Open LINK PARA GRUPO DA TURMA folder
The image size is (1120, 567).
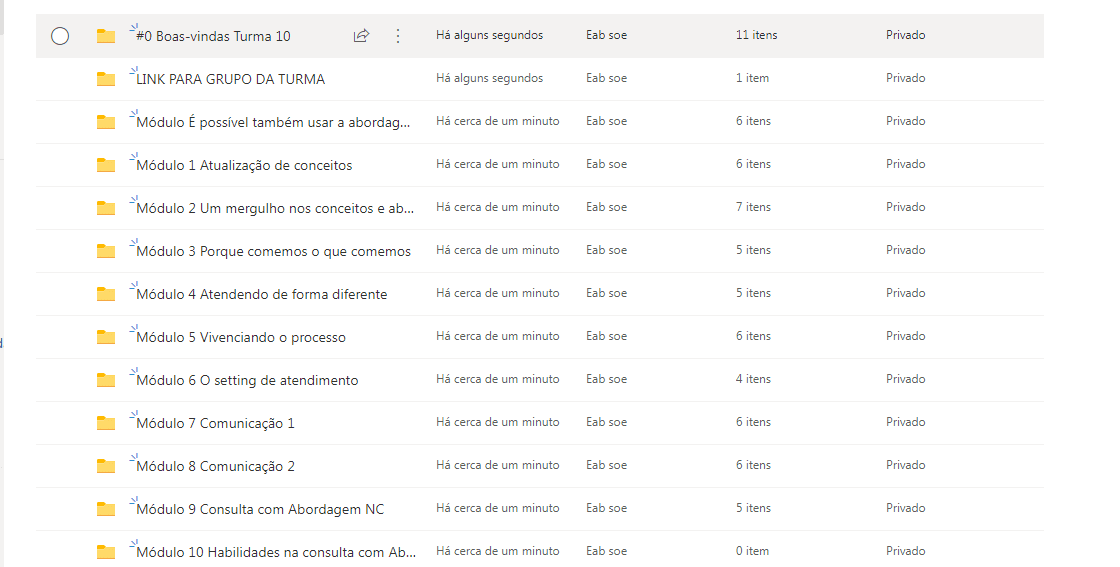pyautogui.click(x=230, y=79)
